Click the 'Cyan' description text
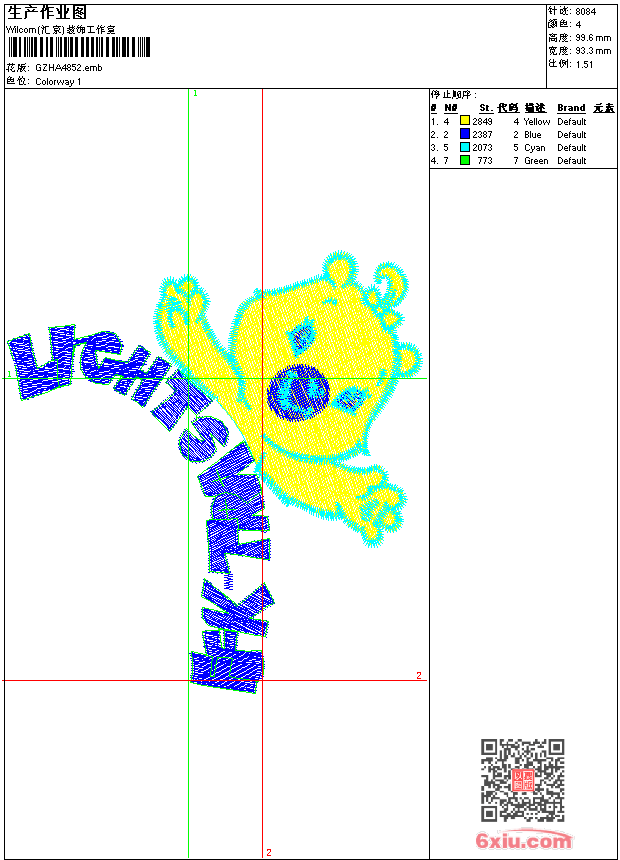Viewport: 620px width, 860px height. click(x=534, y=148)
